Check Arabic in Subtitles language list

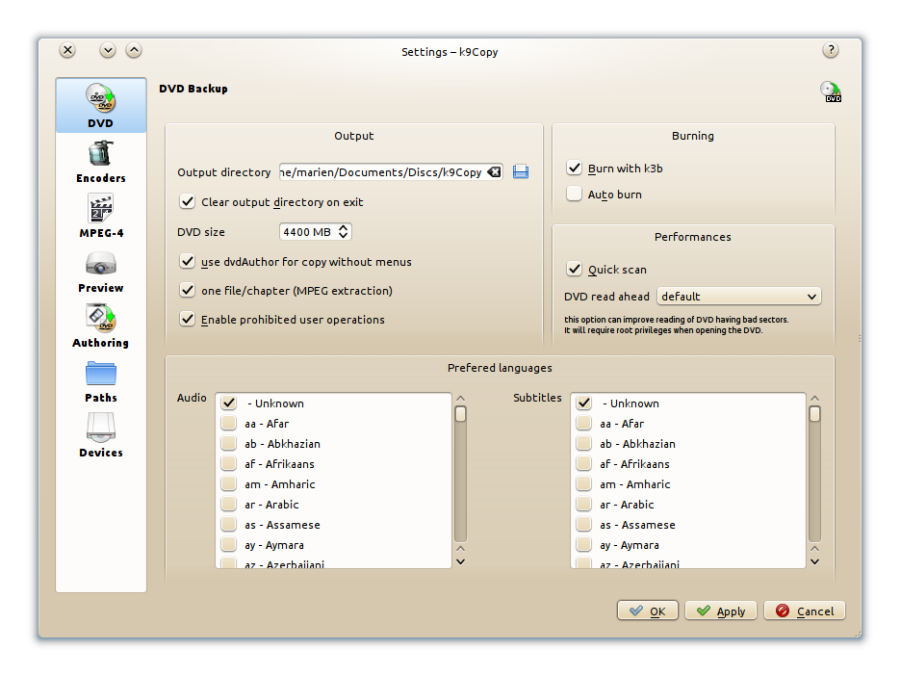pyautogui.click(x=584, y=504)
